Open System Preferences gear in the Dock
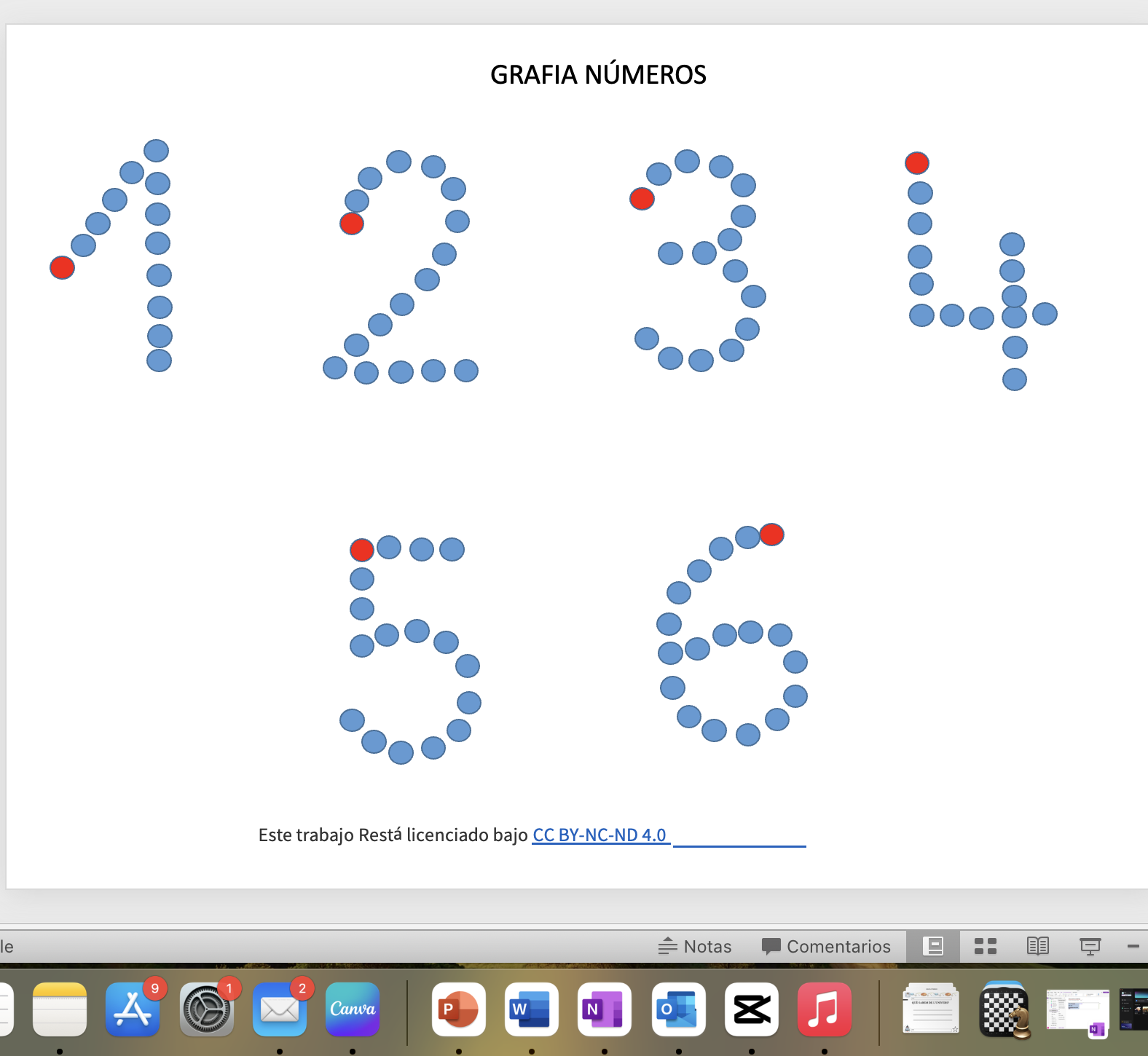The width and height of the screenshot is (1148, 1056). point(206,1009)
